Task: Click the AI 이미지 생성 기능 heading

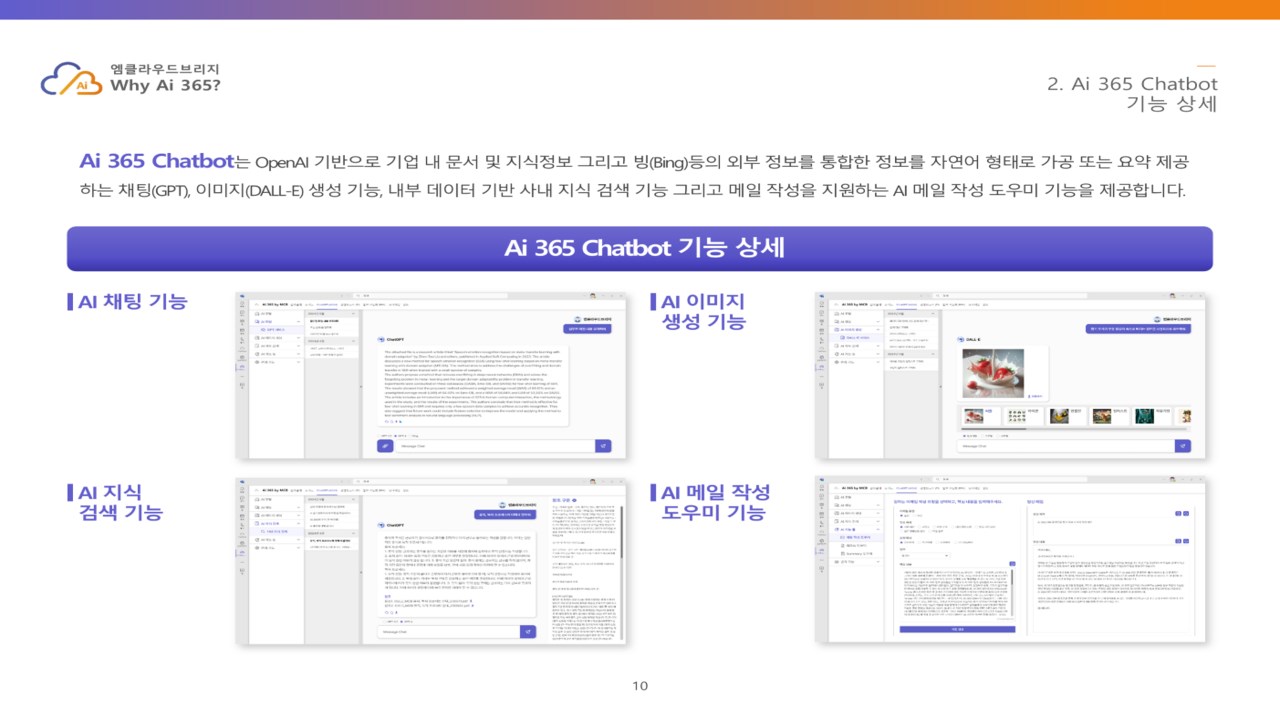Action: [x=702, y=312]
